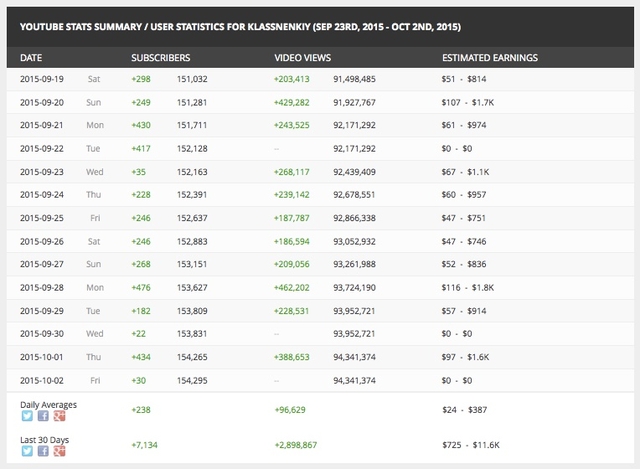The width and height of the screenshot is (640, 469).
Task: Select 30-day subscriber gain +7,134
Action: coord(144,445)
